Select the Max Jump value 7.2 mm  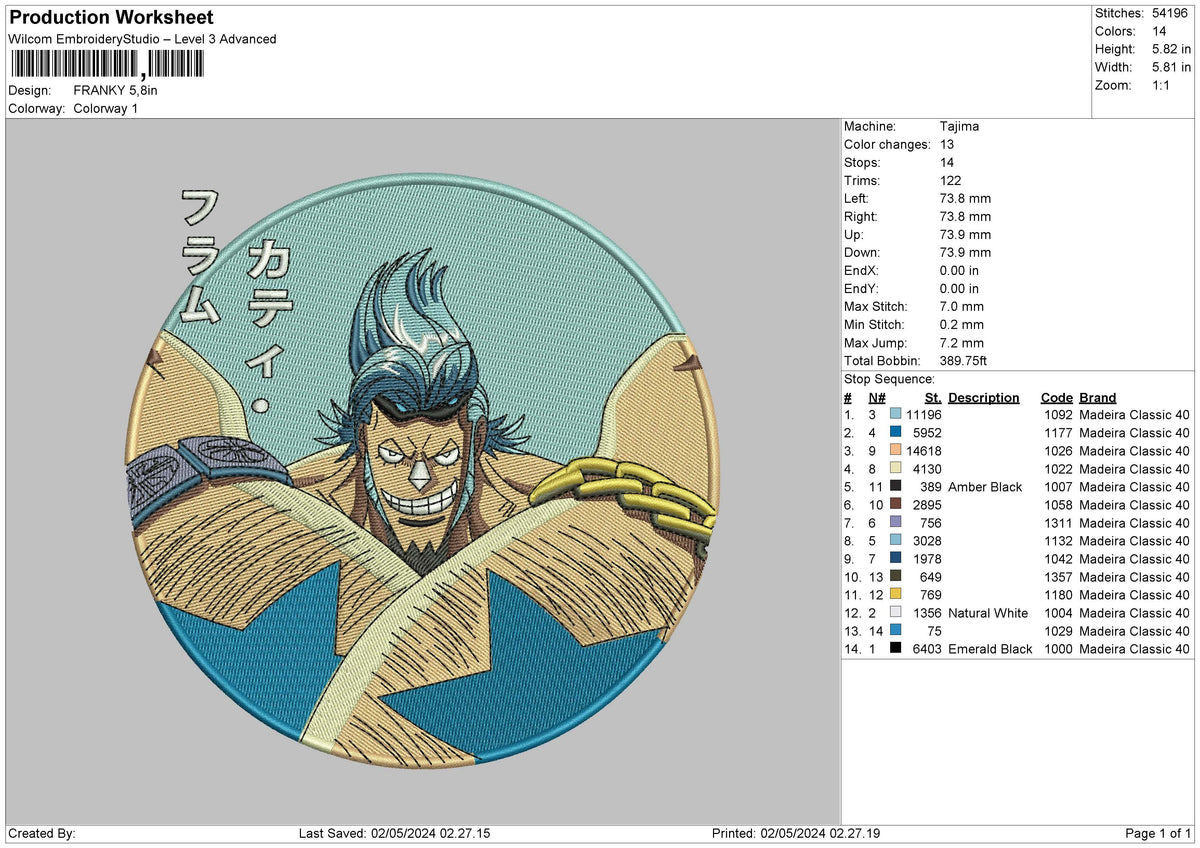click(961, 343)
